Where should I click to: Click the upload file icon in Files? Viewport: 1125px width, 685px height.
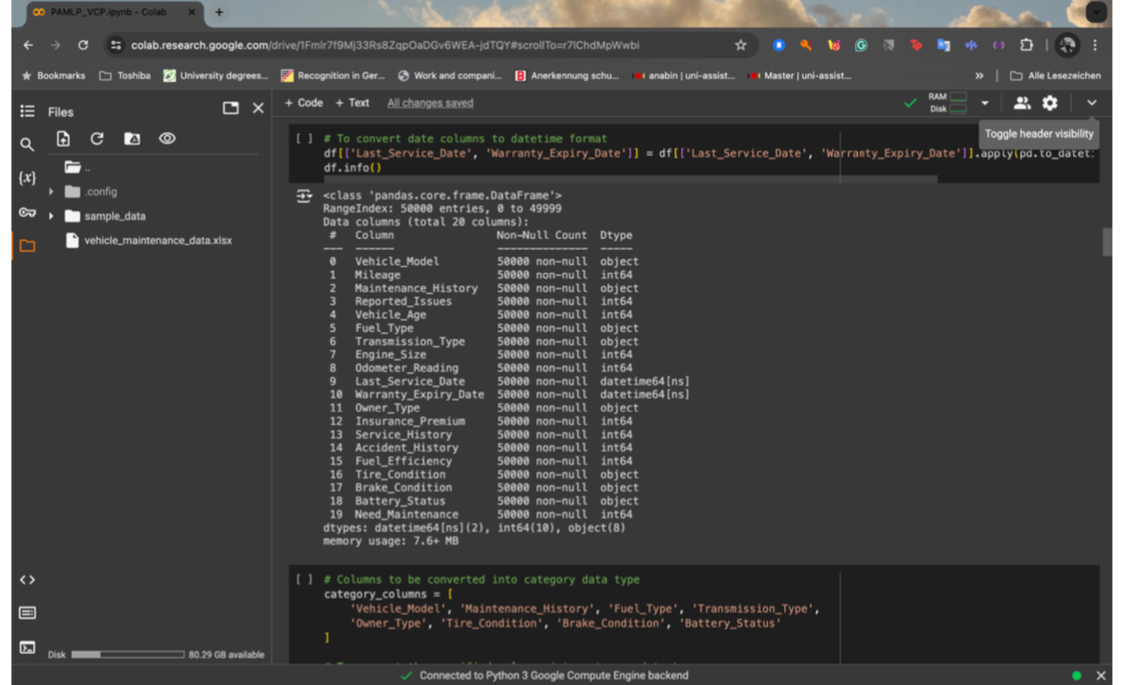(x=63, y=139)
